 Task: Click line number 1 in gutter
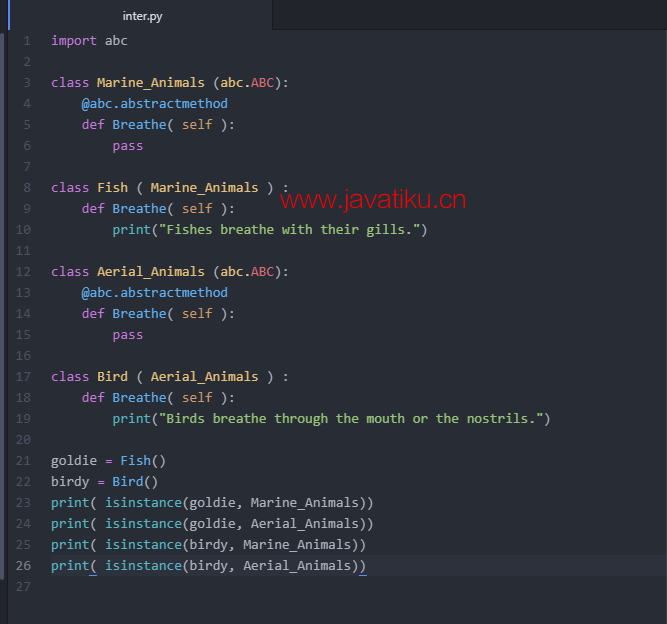[27, 41]
